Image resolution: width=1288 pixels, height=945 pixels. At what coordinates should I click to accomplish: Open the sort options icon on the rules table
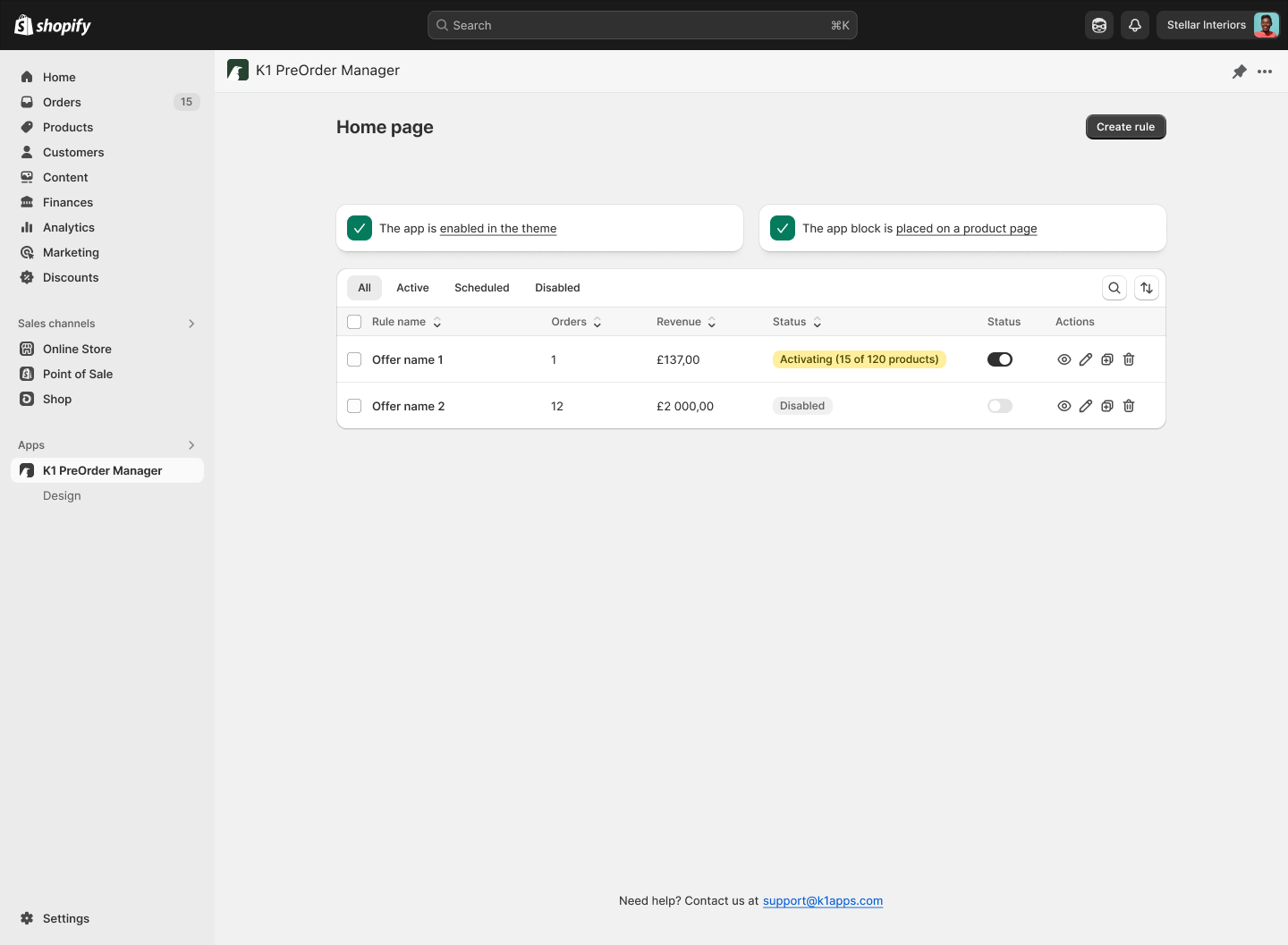[x=1146, y=288]
